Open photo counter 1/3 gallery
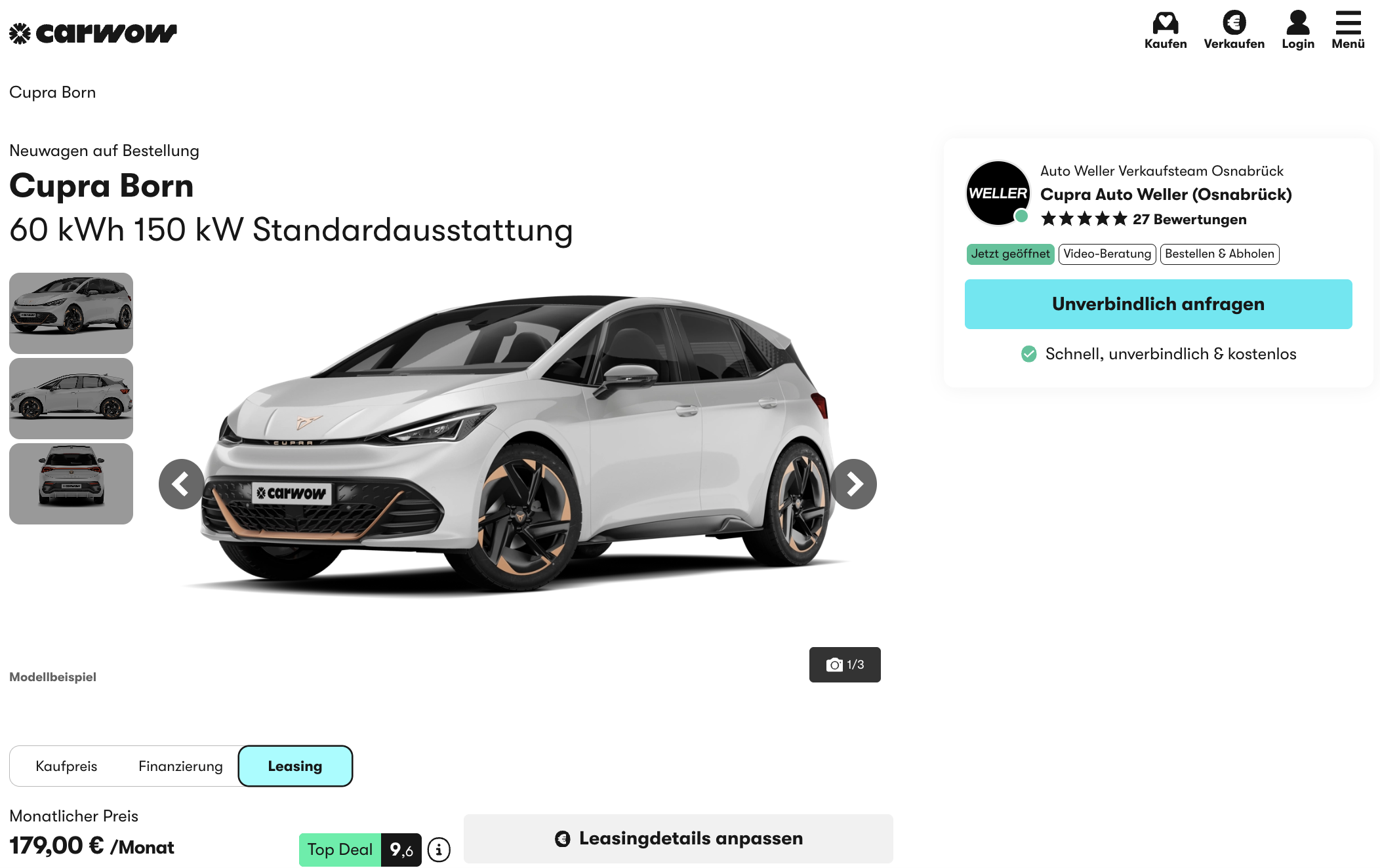1380x868 pixels. tap(845, 665)
